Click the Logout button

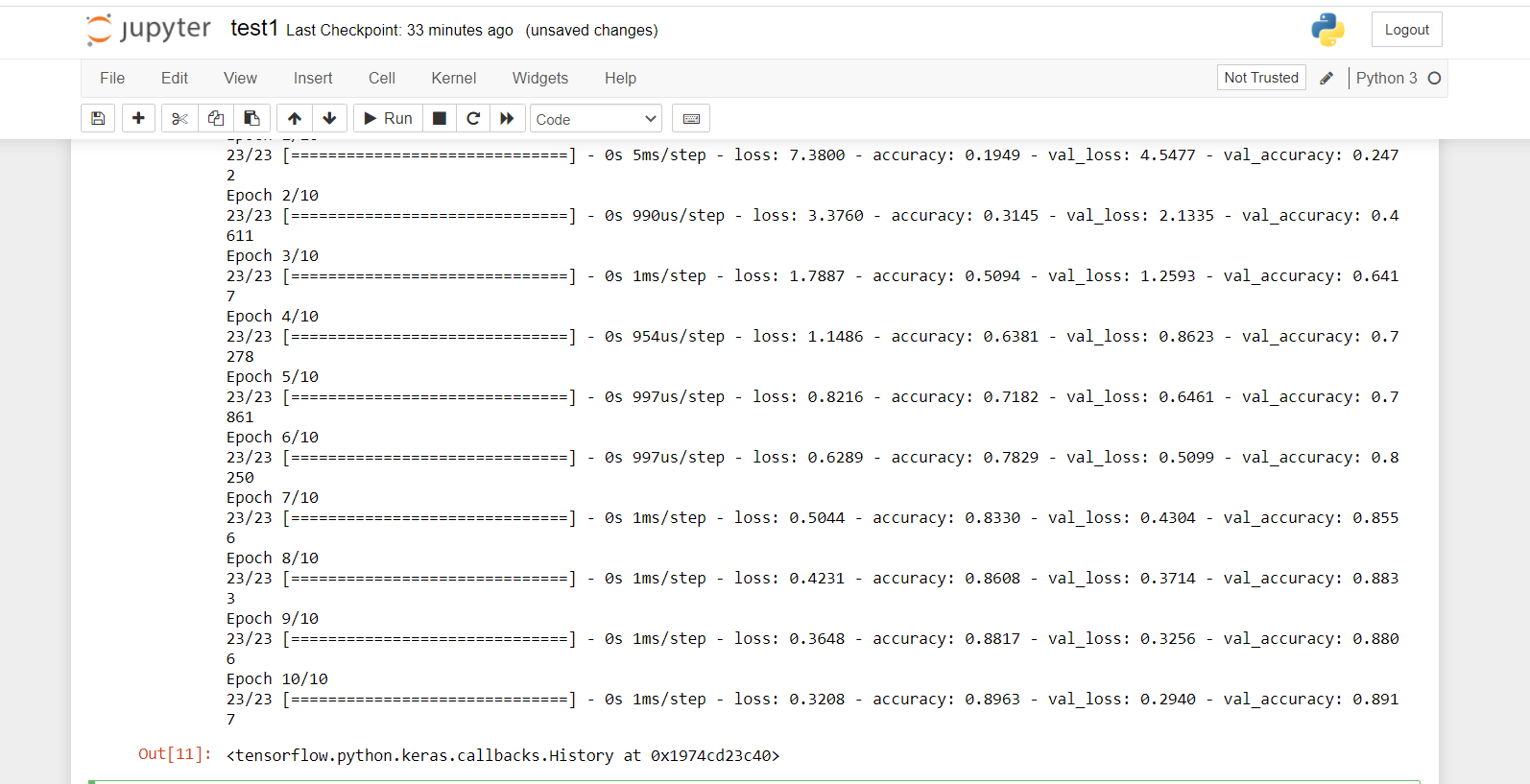(1407, 30)
